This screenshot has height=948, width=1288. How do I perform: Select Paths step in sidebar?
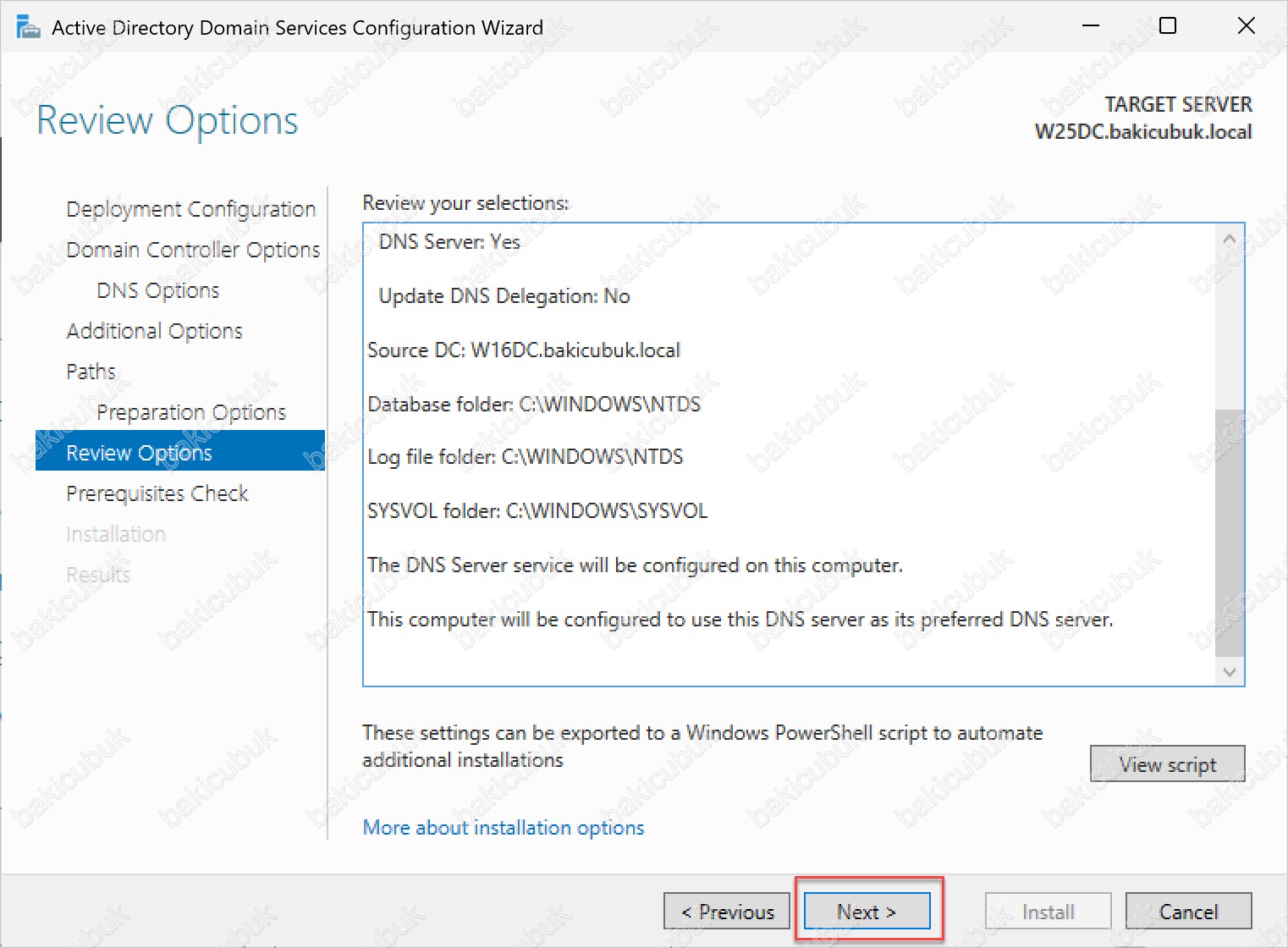click(91, 372)
